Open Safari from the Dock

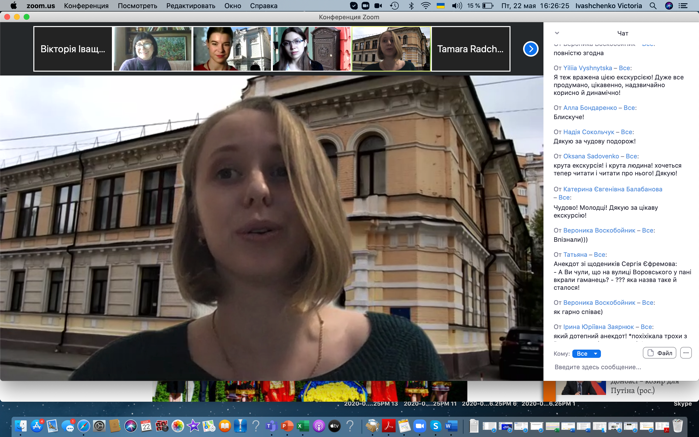tap(83, 426)
